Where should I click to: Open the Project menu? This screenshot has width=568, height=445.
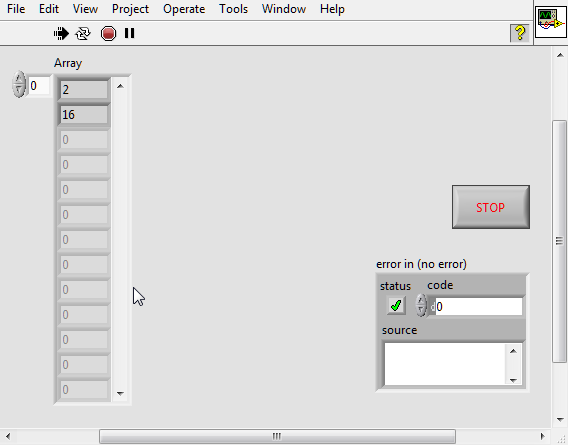(x=130, y=9)
